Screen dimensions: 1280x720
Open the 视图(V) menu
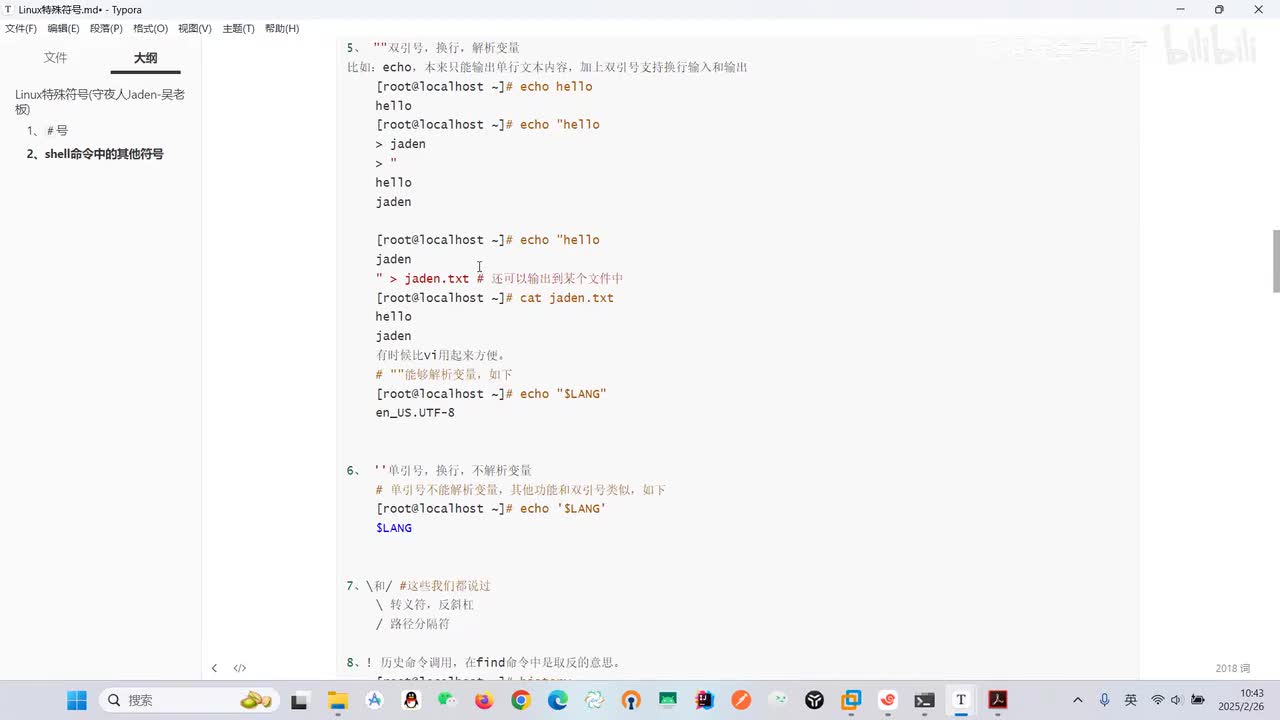pyautogui.click(x=195, y=28)
